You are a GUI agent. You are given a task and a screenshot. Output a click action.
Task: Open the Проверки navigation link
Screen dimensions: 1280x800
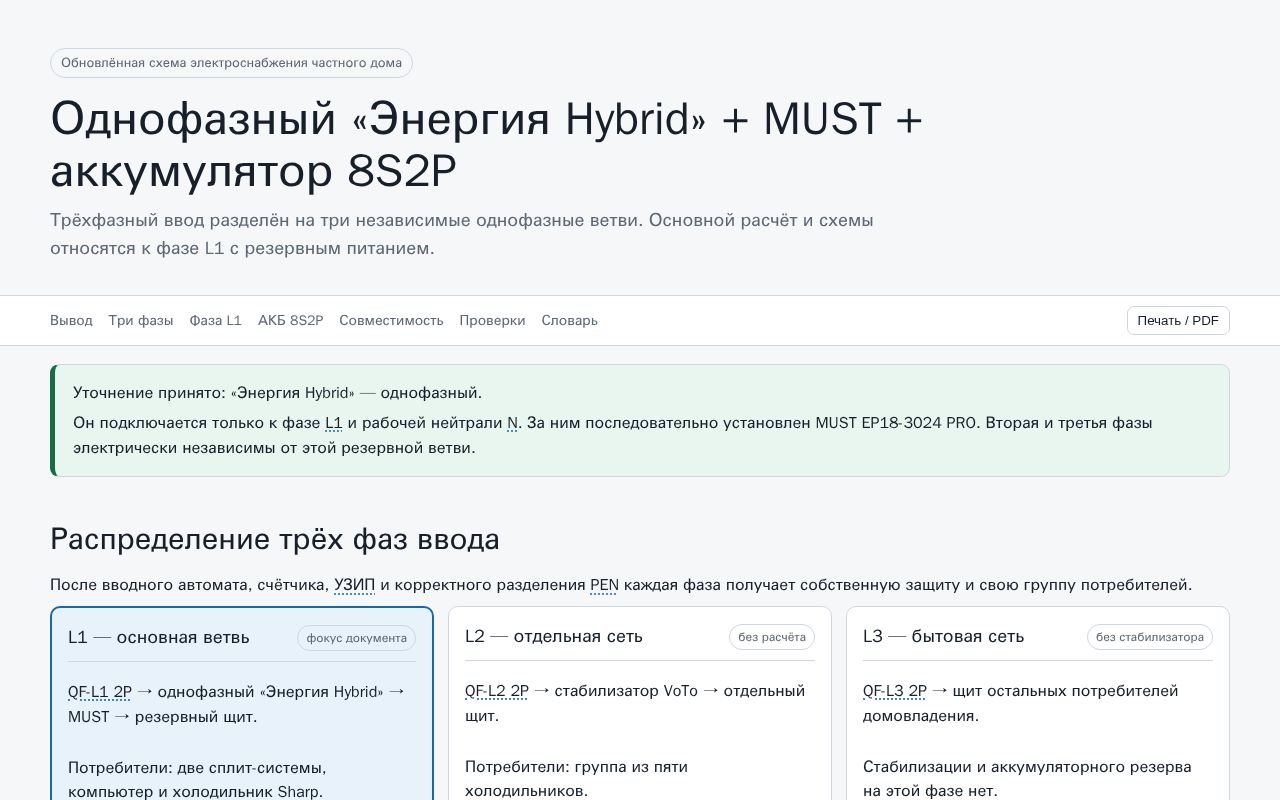pos(492,320)
